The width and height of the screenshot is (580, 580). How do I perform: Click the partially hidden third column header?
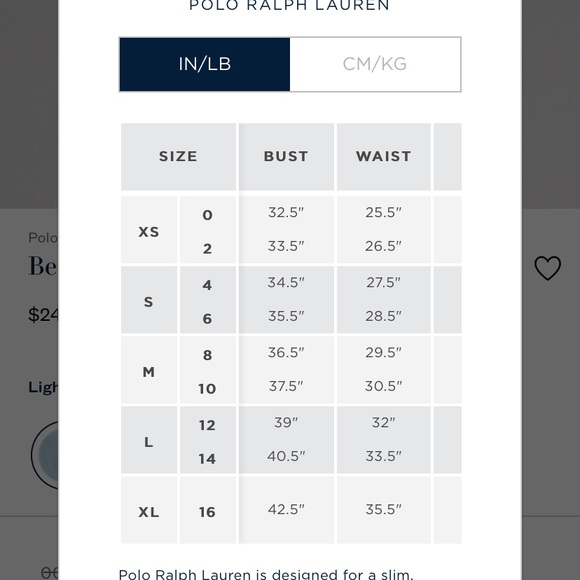pos(448,156)
